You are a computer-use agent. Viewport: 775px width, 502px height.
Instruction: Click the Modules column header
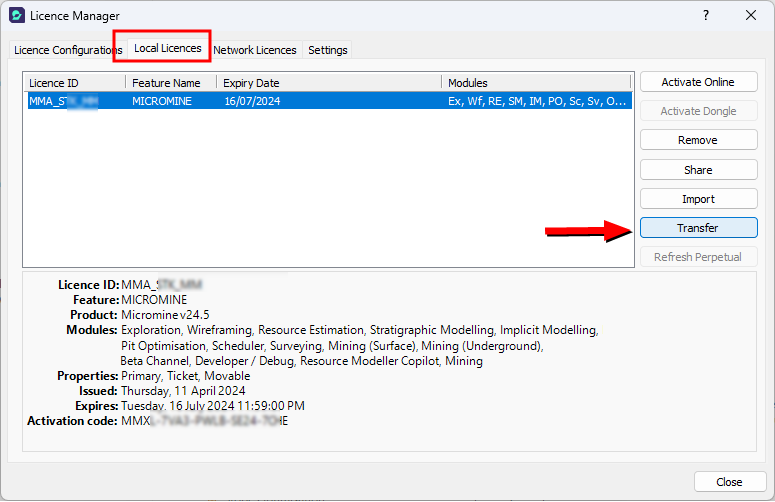point(536,83)
